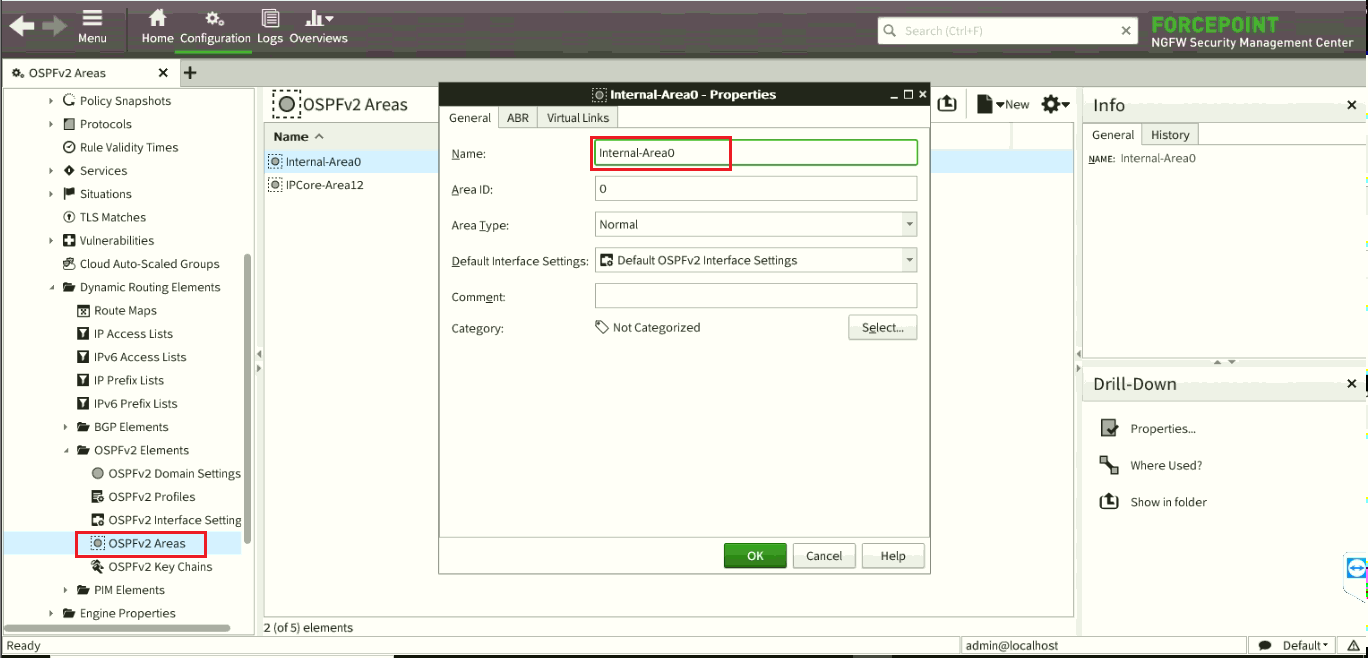
Task: Open the hamburger Menu
Action: (x=92, y=27)
